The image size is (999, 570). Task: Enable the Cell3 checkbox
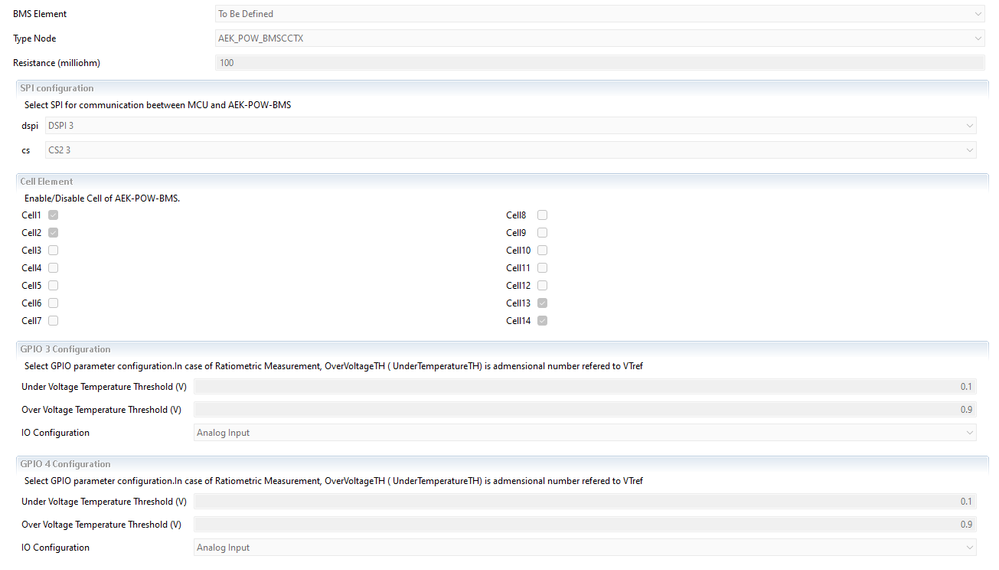click(53, 250)
